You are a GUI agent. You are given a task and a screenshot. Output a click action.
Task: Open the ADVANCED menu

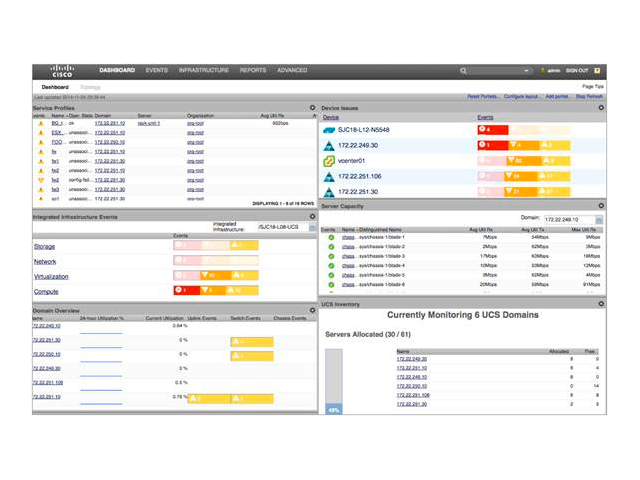coord(292,70)
